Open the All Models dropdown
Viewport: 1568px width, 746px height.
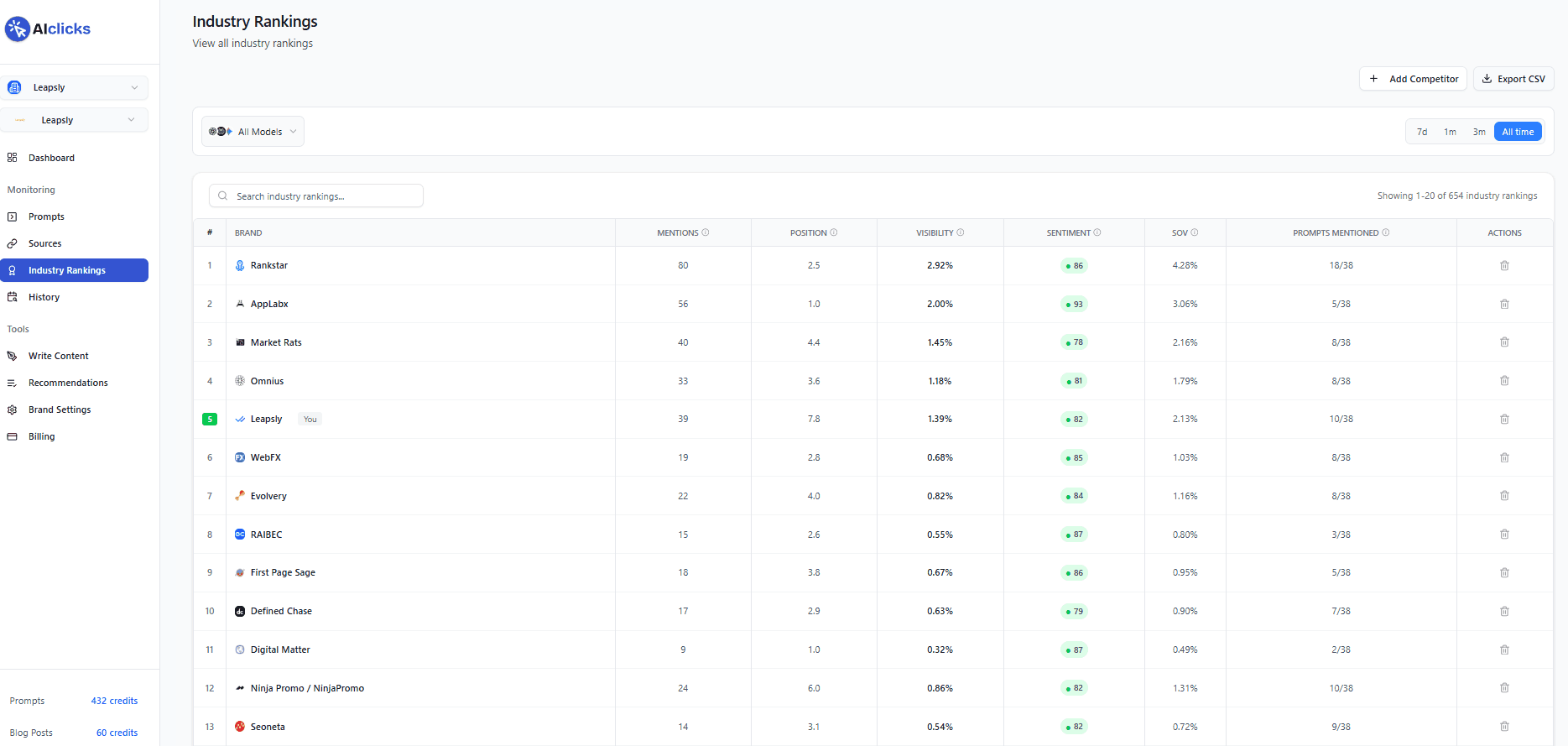coord(253,132)
